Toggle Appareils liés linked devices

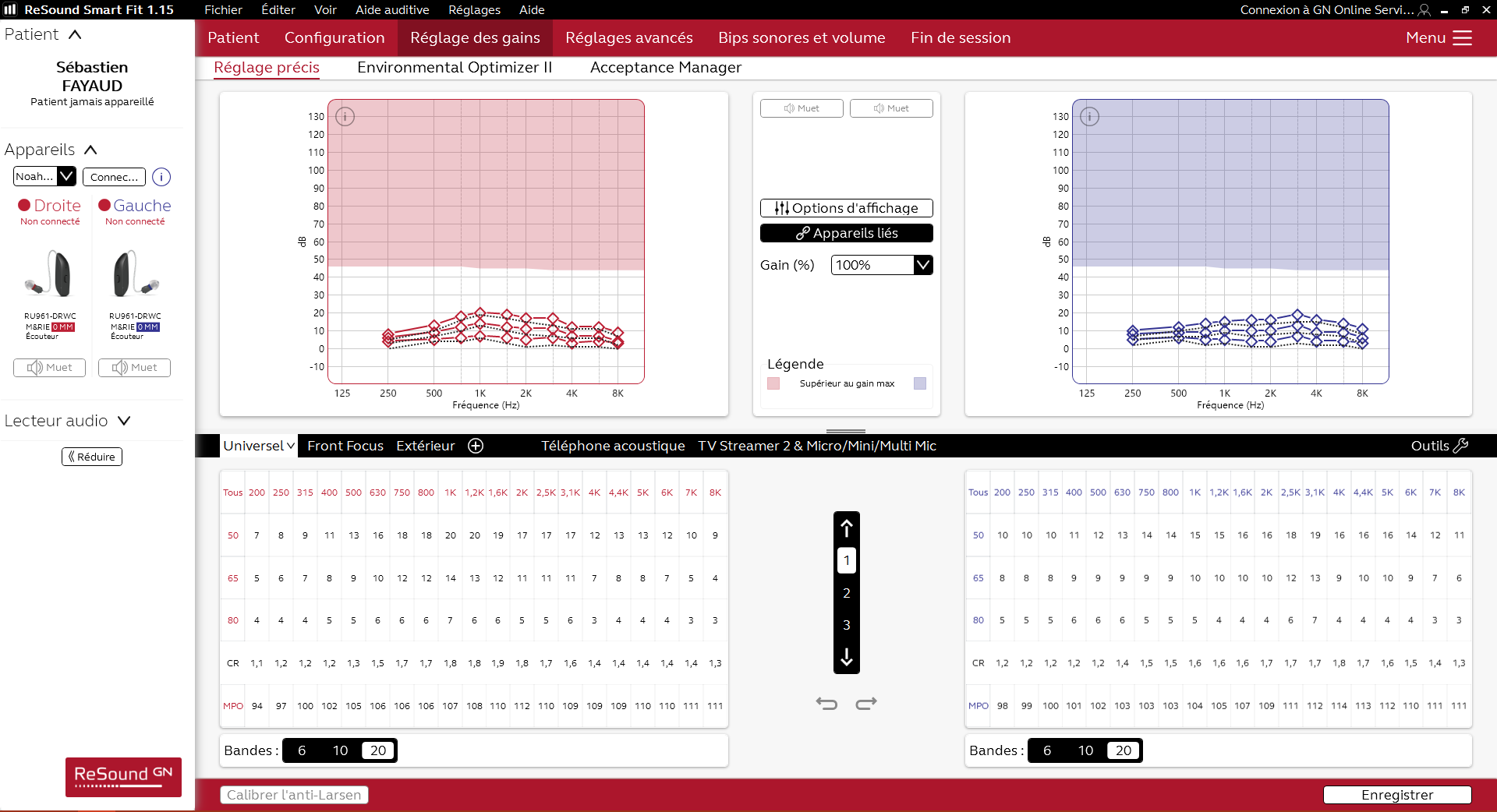[x=847, y=233]
